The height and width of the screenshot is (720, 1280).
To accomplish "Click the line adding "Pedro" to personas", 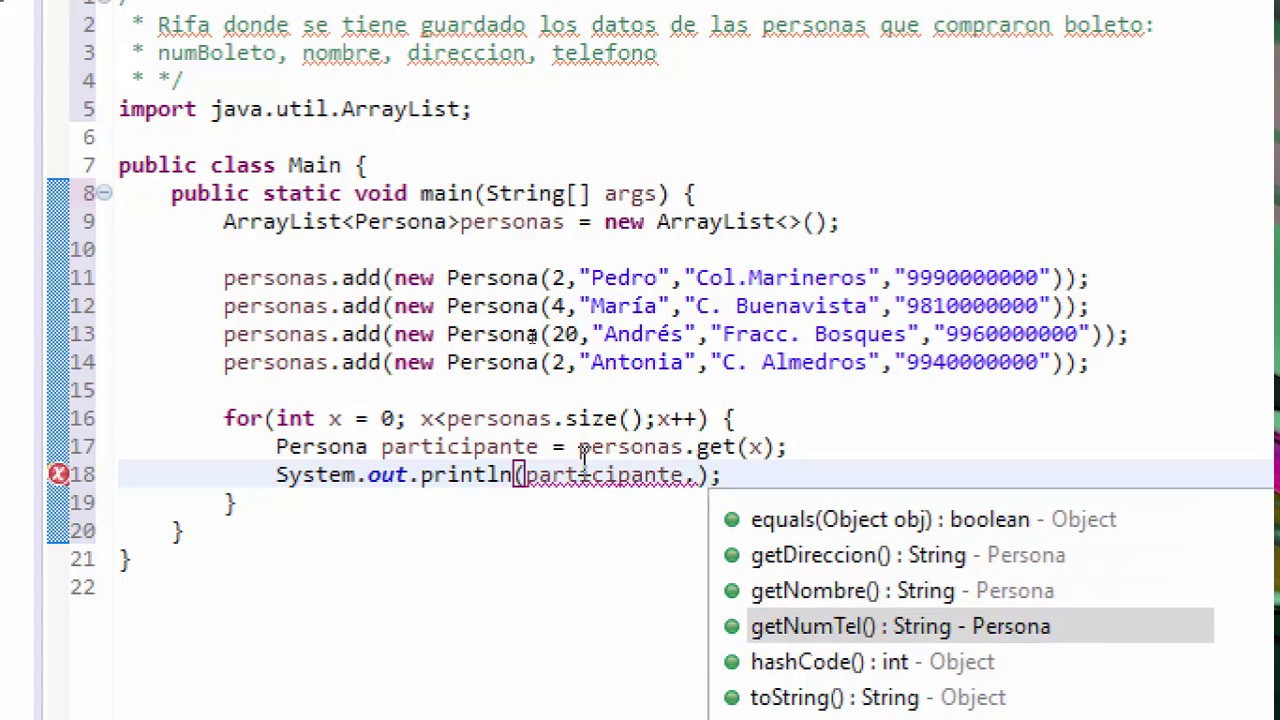I will pos(656,278).
